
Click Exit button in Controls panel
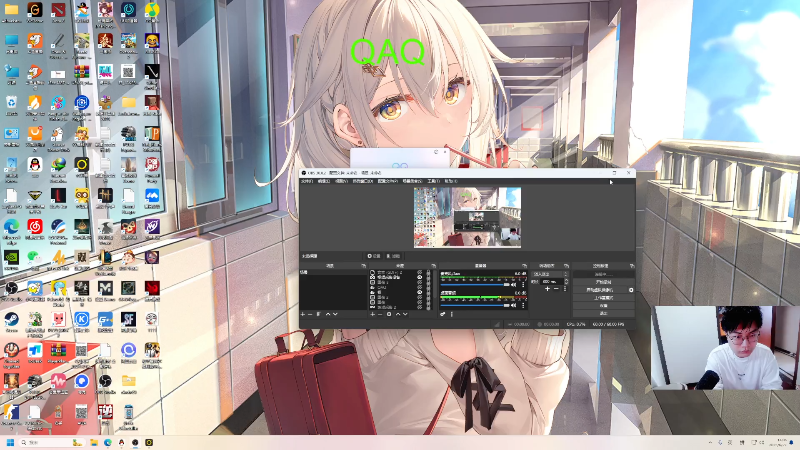click(604, 313)
